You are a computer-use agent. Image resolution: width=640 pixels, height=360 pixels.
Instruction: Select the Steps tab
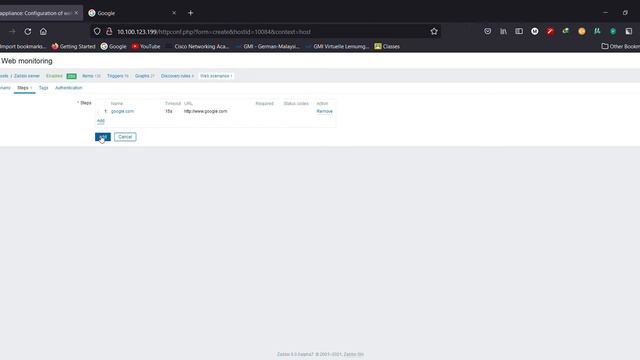pos(24,88)
